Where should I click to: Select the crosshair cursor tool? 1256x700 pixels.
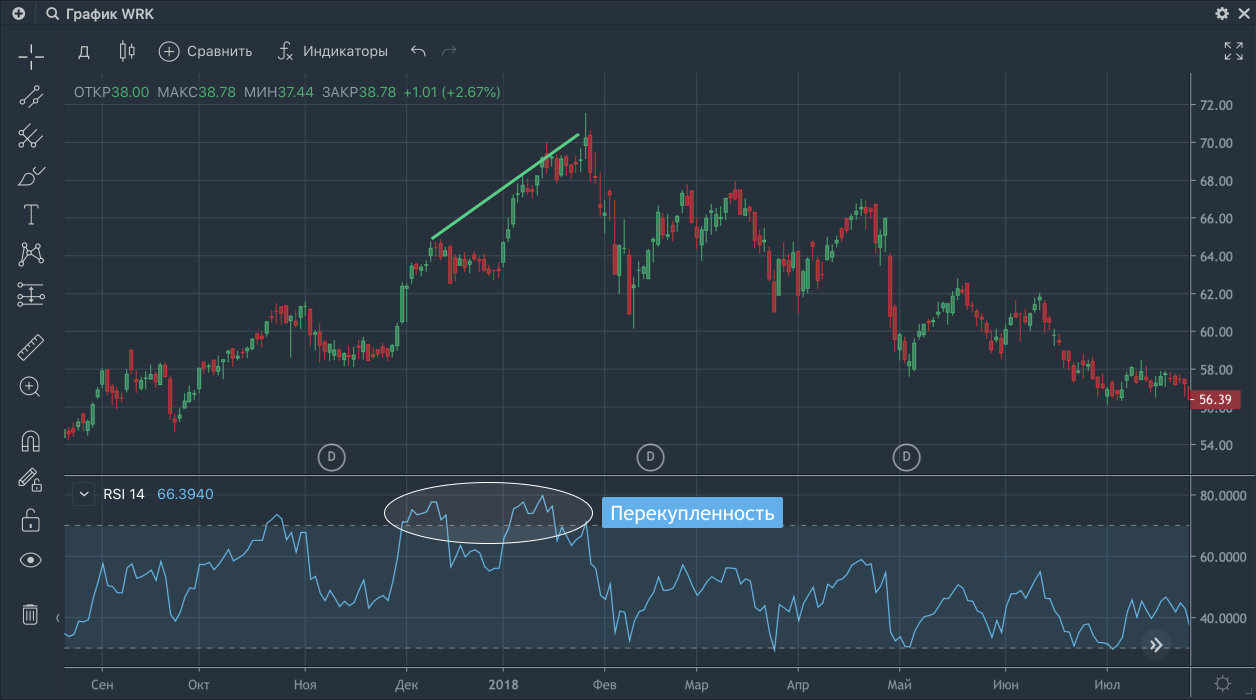(31, 57)
